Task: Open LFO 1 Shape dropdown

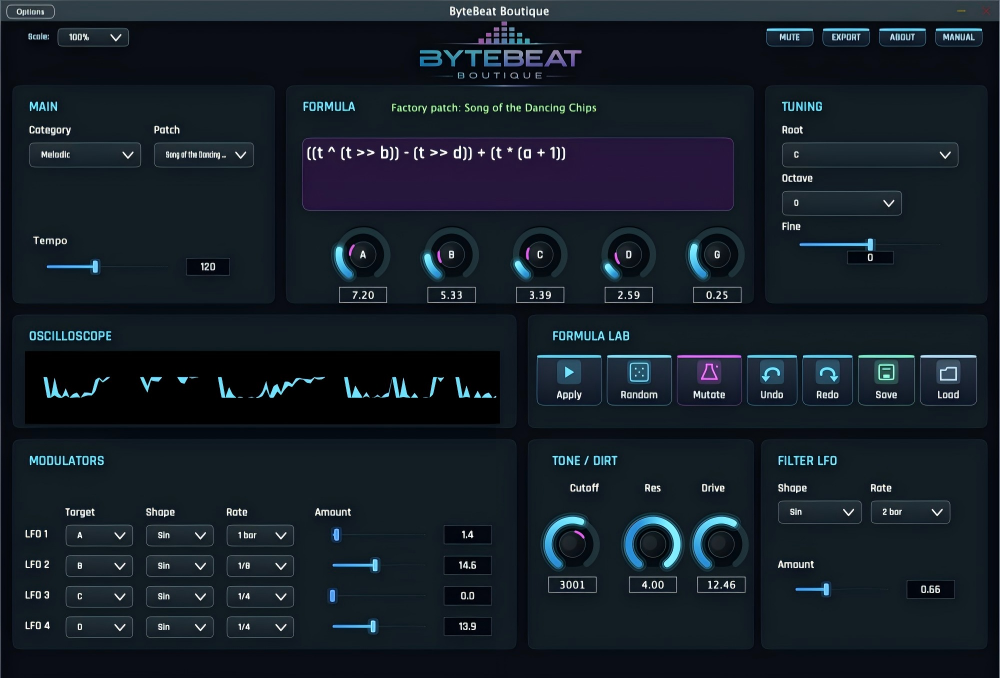Action: tap(180, 535)
